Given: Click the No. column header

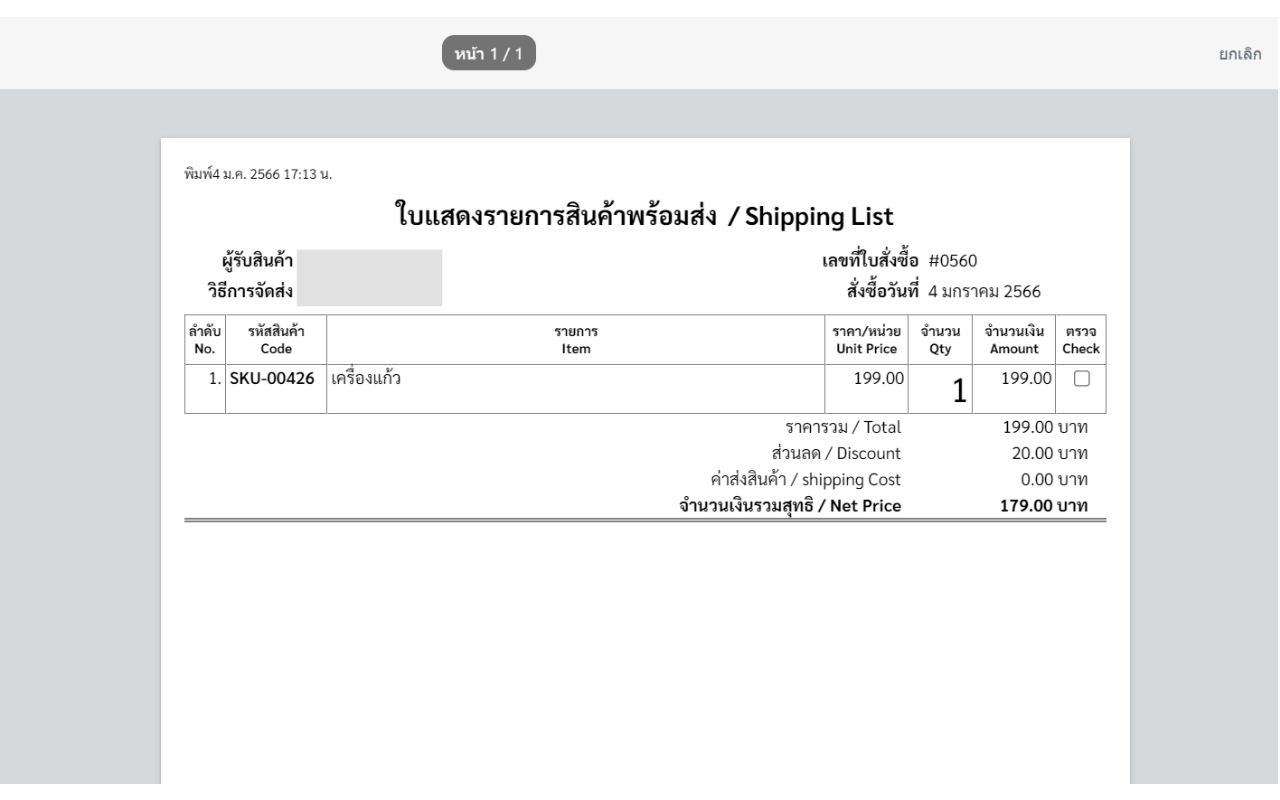Looking at the screenshot, I should 205,340.
